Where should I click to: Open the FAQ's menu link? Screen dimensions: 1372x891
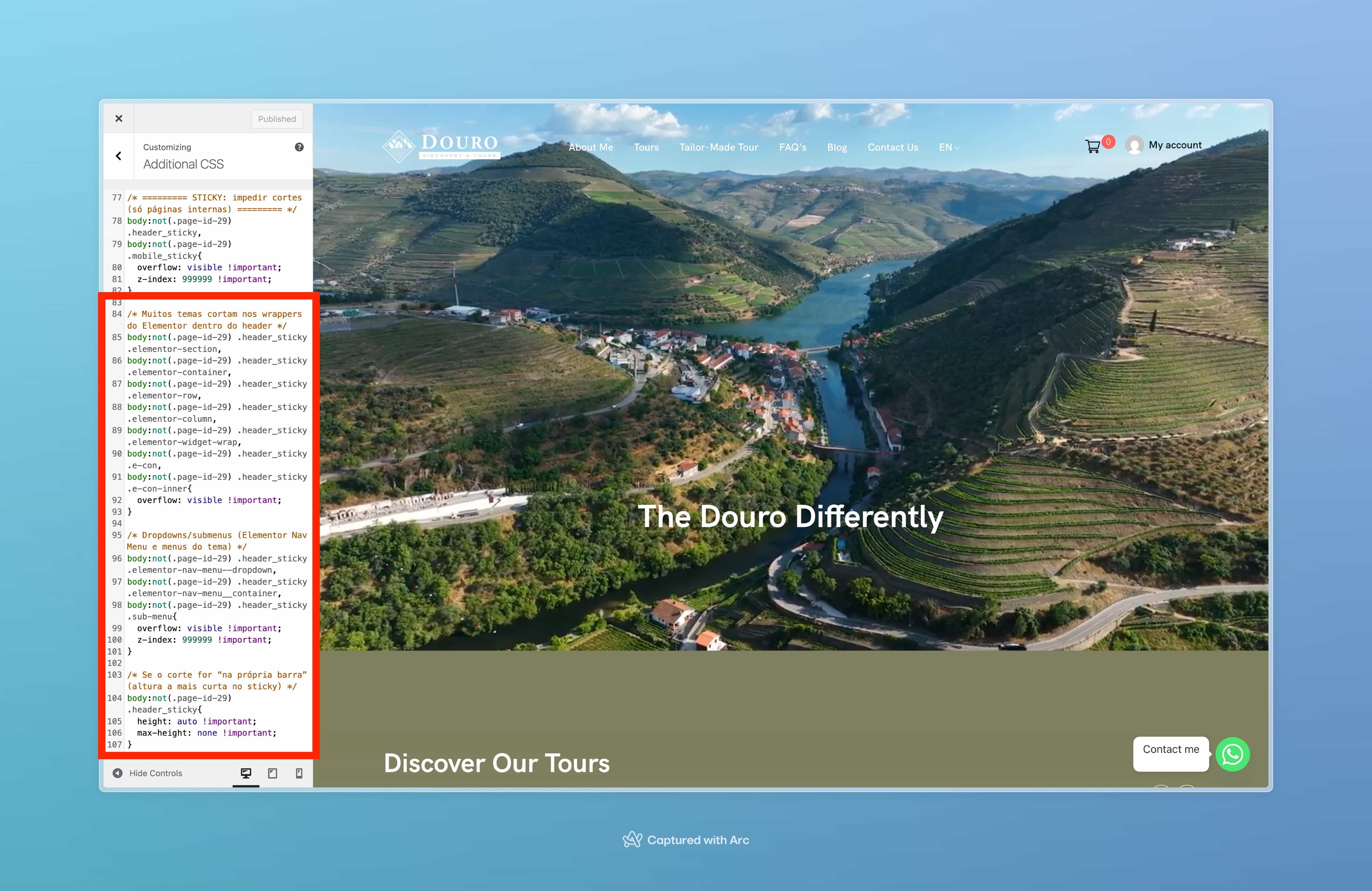tap(792, 148)
